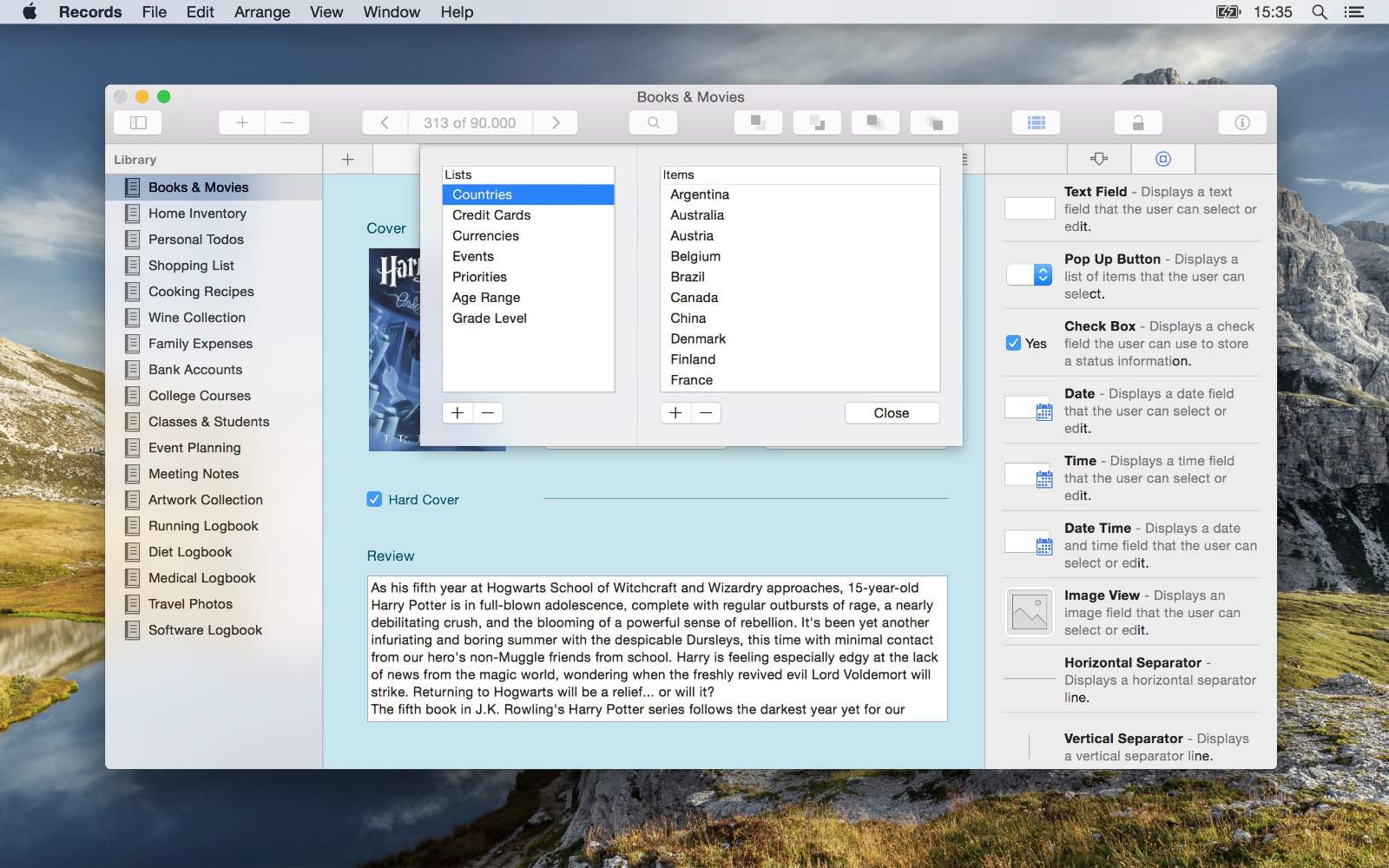1389x868 pixels.
Task: Open the Date field calendar picker
Action: pyautogui.click(x=1043, y=411)
